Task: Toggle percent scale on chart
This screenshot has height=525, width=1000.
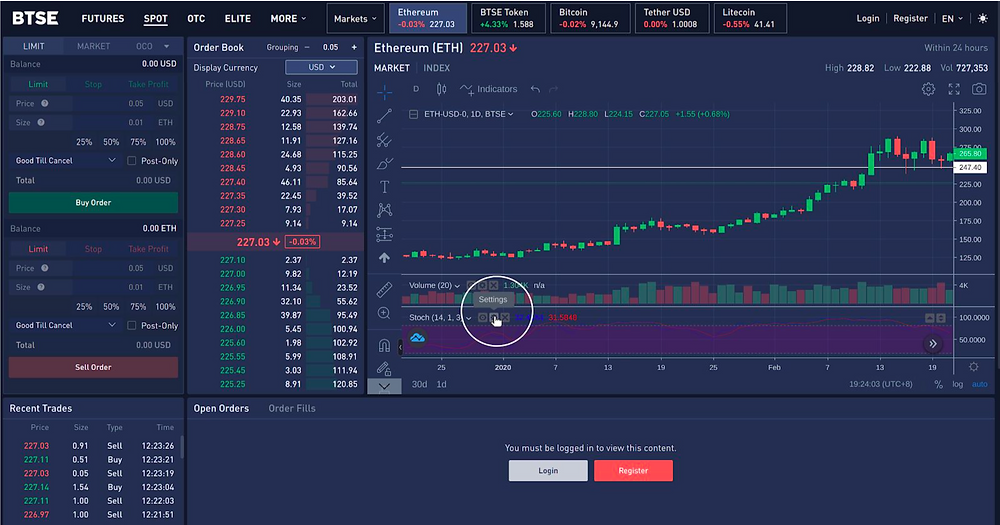Action: point(938,384)
